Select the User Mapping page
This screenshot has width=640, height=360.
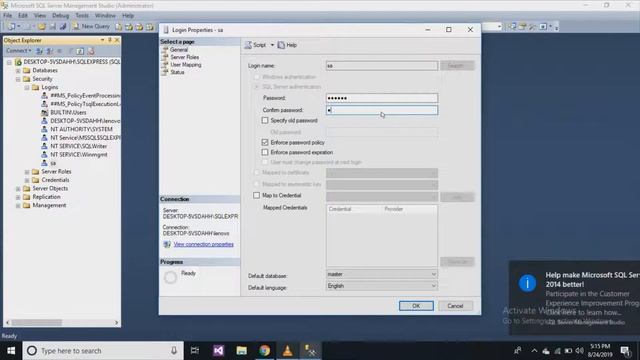point(185,64)
